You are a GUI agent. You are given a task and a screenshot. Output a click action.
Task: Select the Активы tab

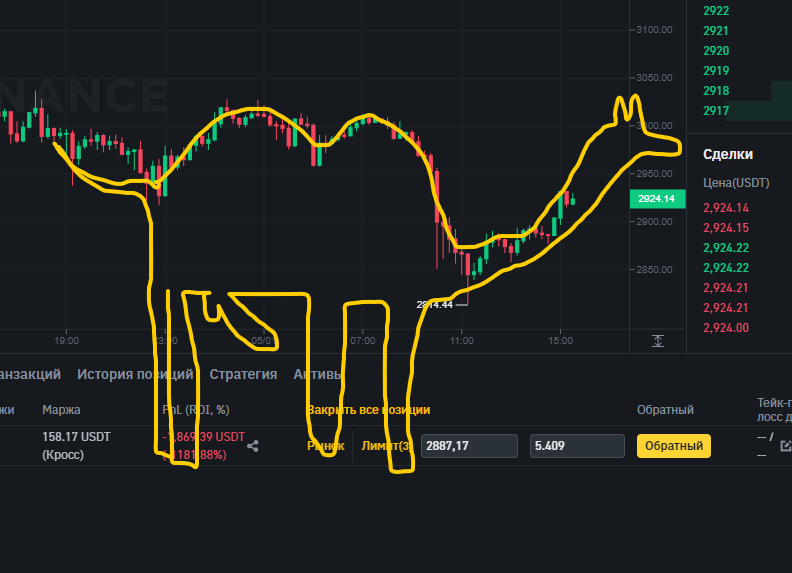tap(318, 374)
